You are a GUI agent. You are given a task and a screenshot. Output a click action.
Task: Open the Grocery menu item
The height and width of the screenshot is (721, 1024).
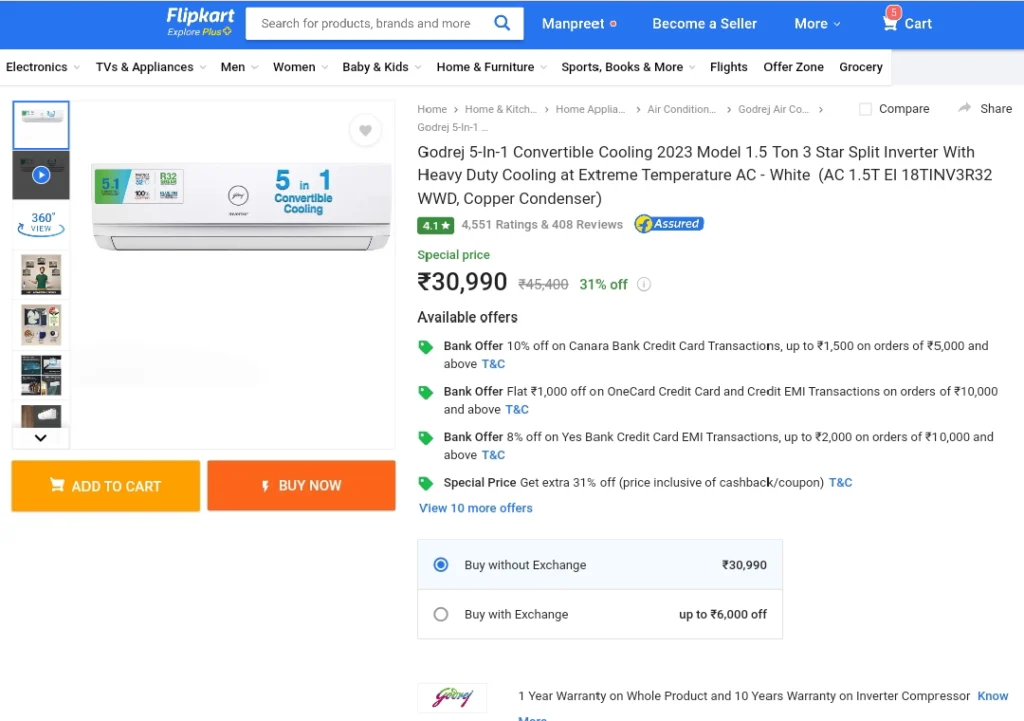pyautogui.click(x=861, y=67)
